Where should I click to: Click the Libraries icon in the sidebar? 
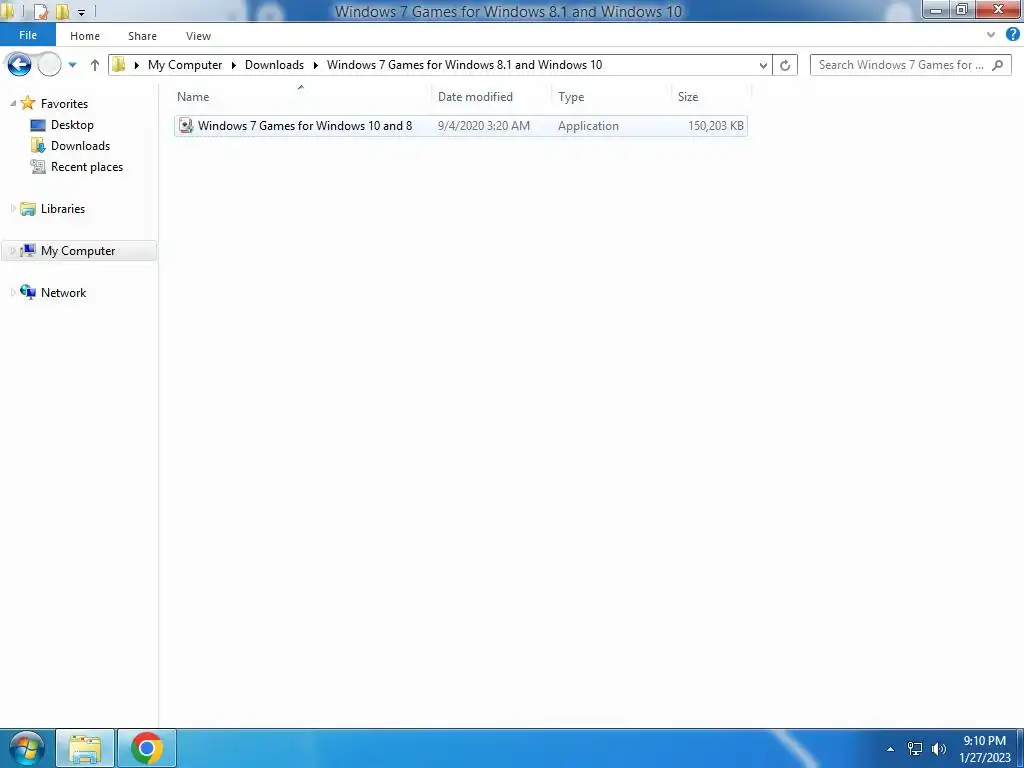click(27, 208)
